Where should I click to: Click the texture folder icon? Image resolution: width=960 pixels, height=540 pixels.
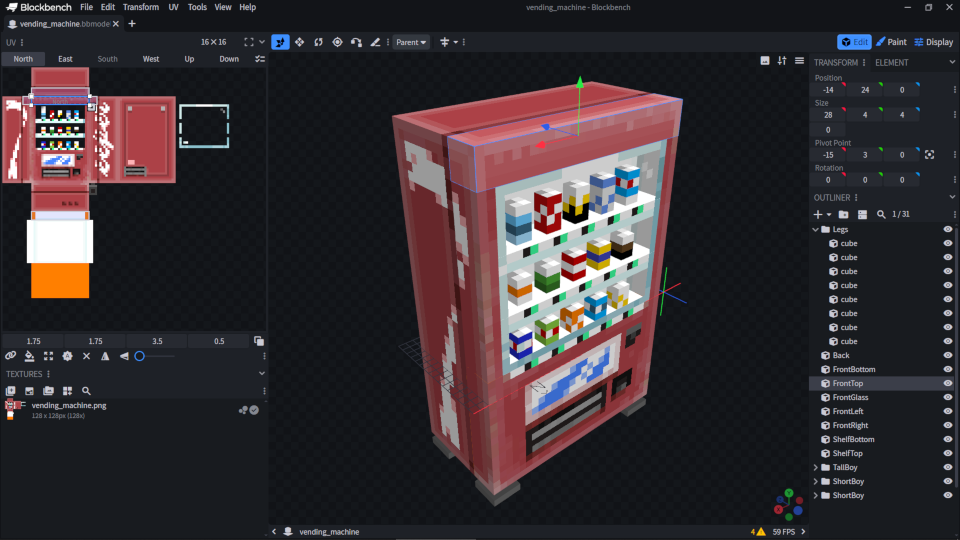pyautogui.click(x=48, y=391)
